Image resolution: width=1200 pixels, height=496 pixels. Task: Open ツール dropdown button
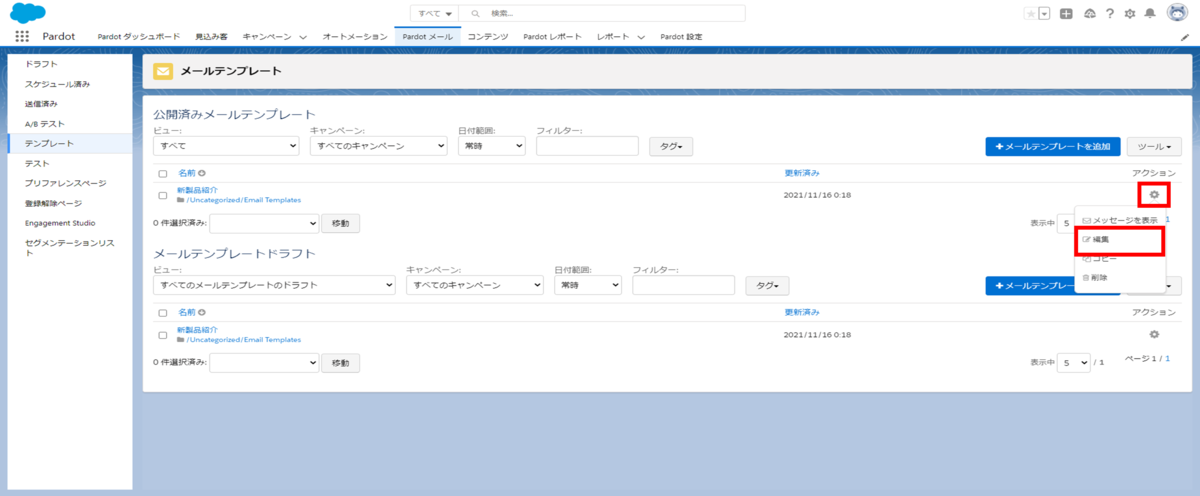1154,146
